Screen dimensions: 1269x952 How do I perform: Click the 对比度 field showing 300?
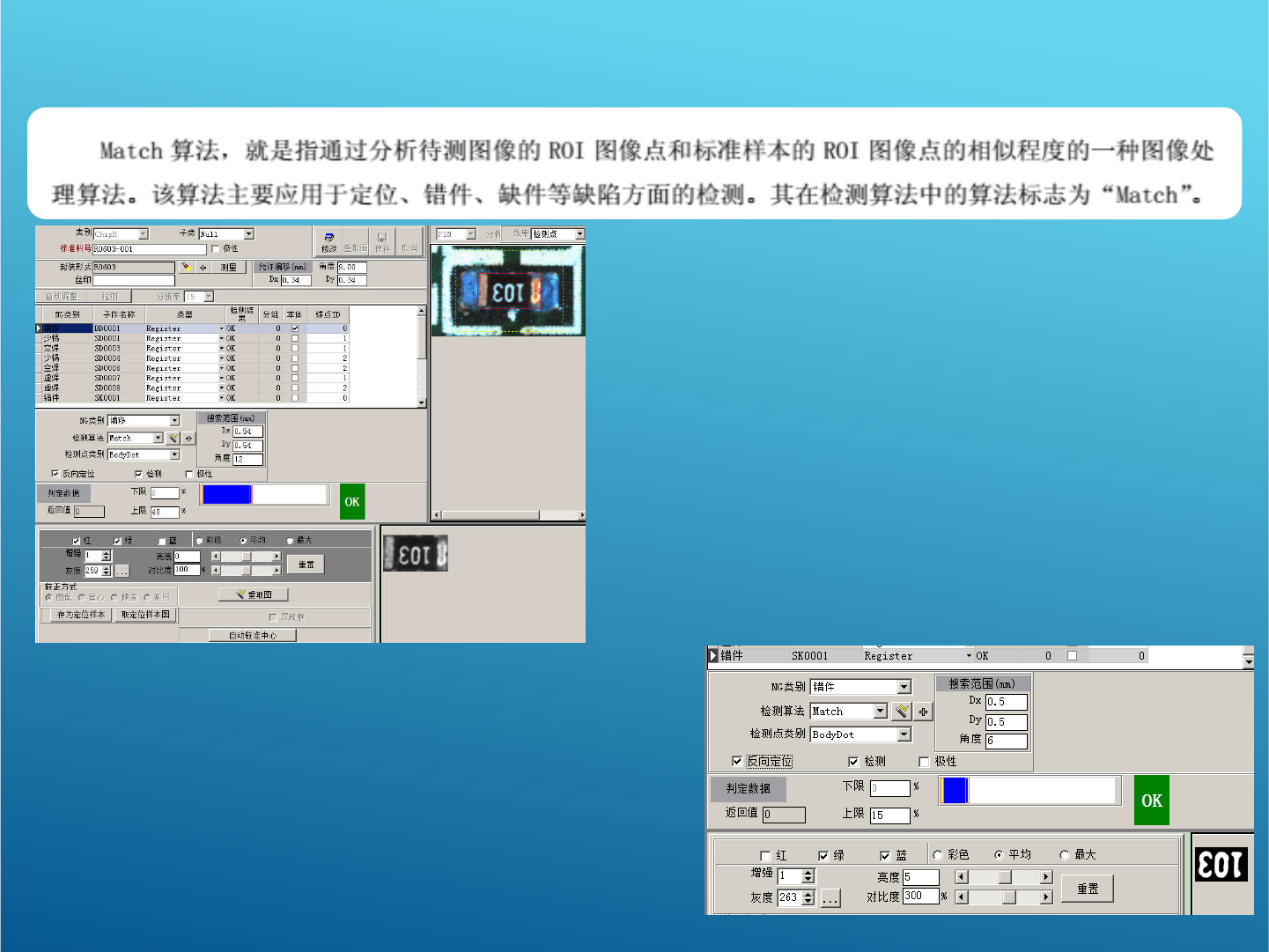coord(921,897)
